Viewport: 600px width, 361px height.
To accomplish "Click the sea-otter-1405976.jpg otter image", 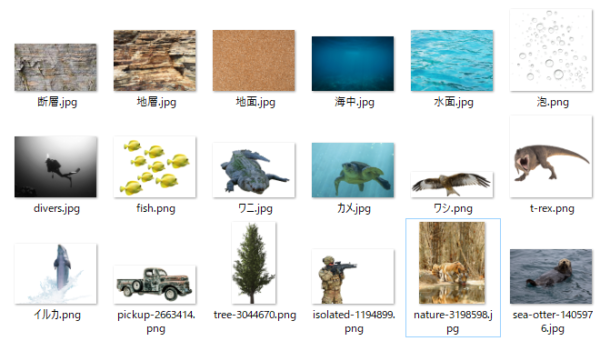I will pos(551,276).
